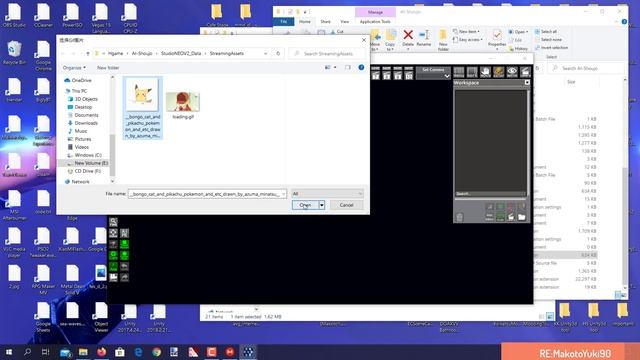Screen dimensions: 640x360
Task: Launch Firefox from the taskbar
Action: (102, 352)
